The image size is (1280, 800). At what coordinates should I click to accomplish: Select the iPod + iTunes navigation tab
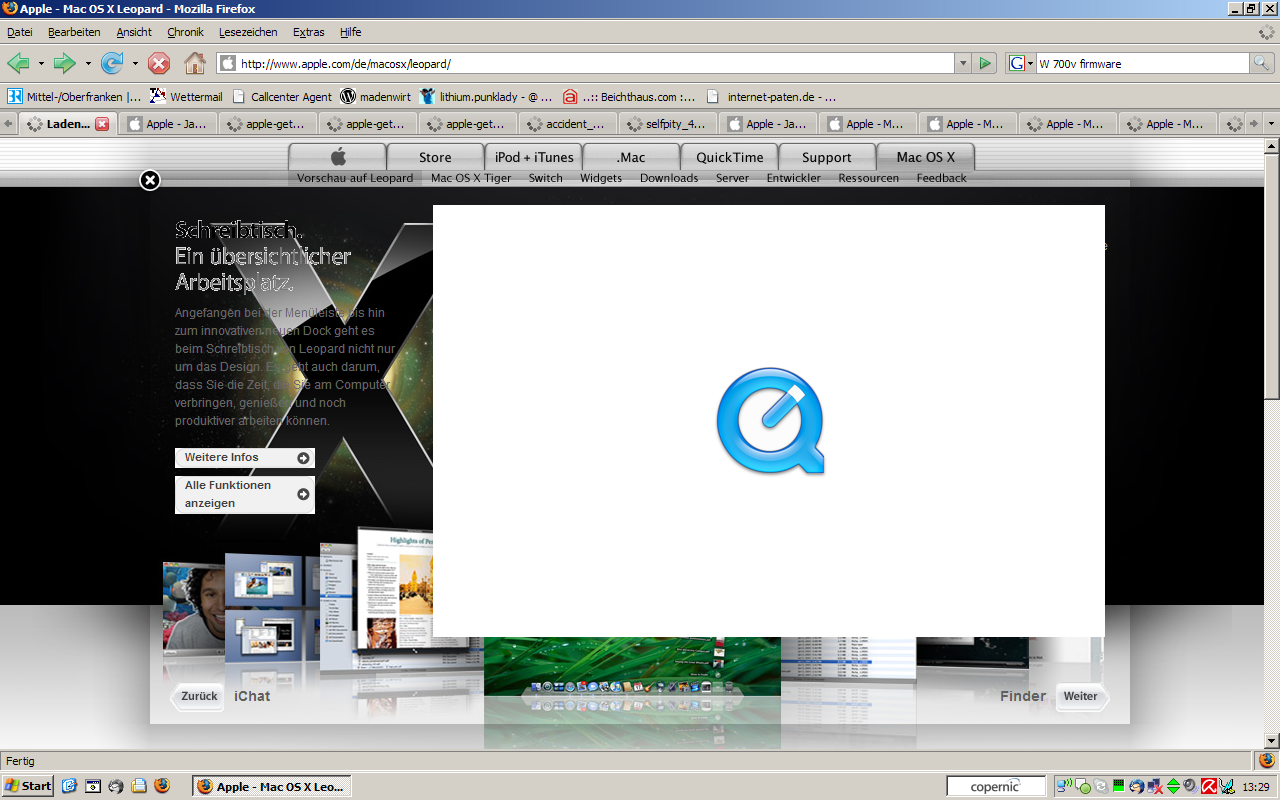(534, 157)
